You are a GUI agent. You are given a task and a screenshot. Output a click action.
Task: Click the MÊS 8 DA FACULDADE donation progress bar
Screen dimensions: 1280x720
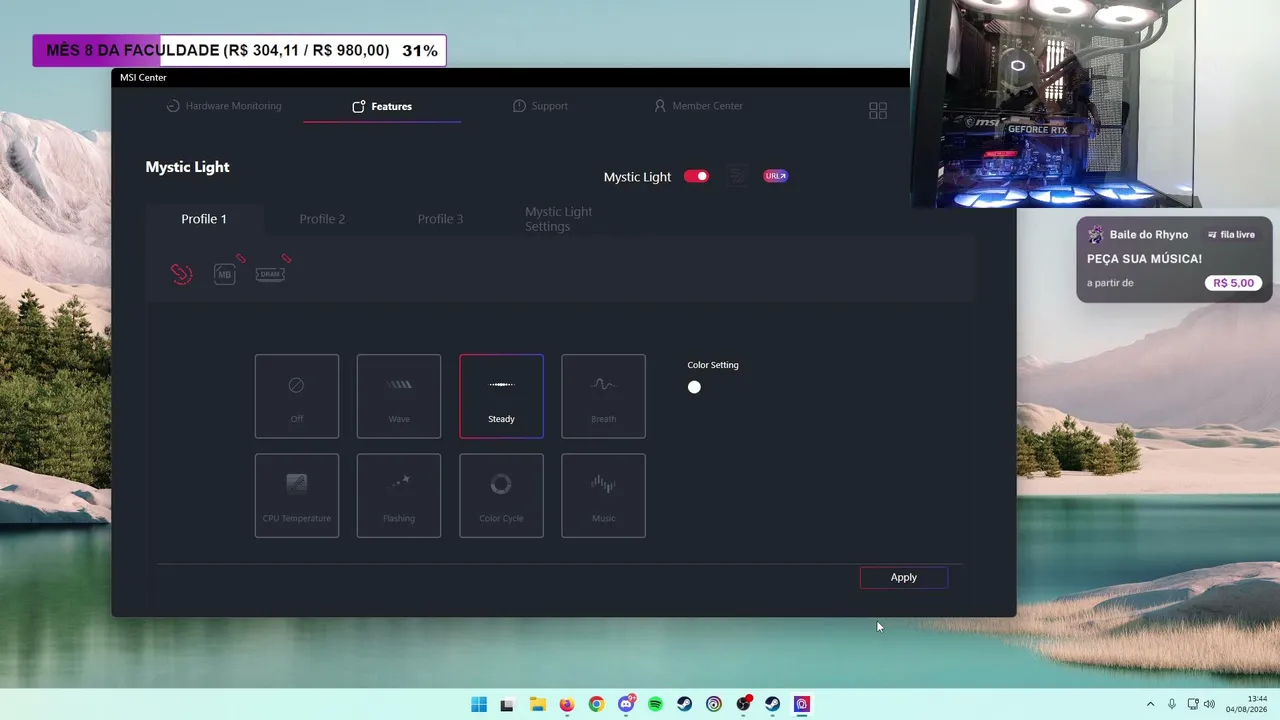click(x=239, y=50)
